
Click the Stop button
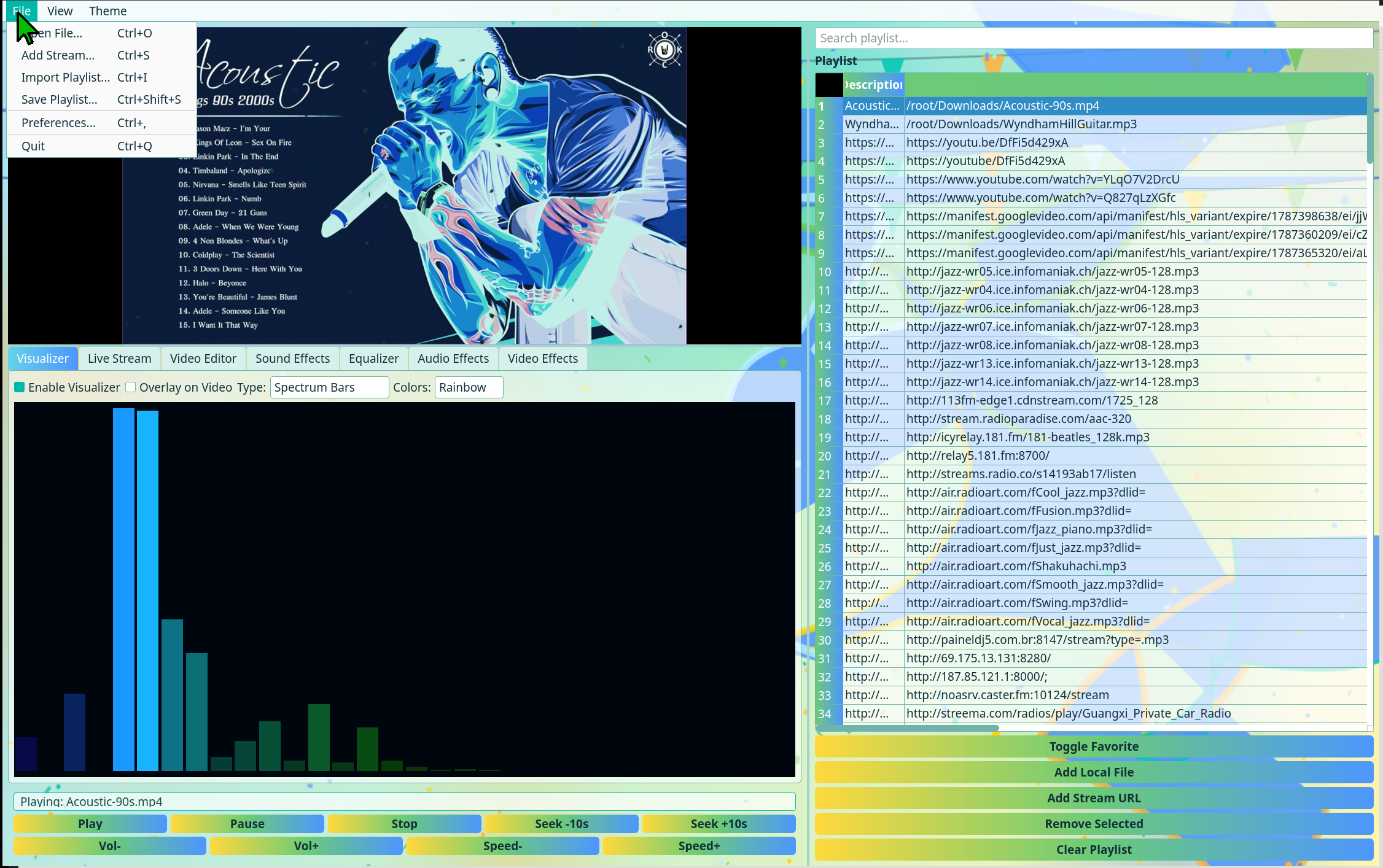coord(405,824)
